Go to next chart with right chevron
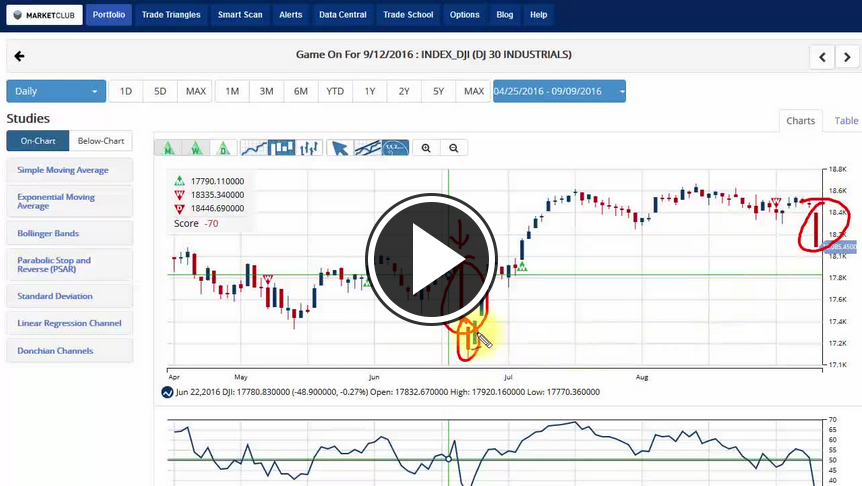The height and width of the screenshot is (486, 862). coord(847,56)
